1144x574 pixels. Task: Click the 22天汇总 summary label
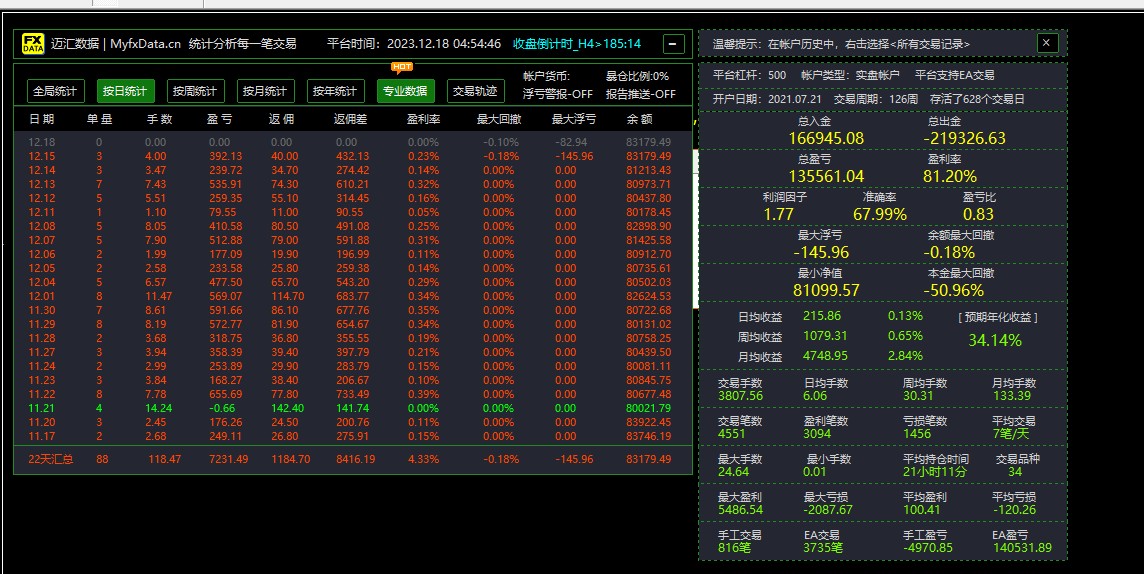click(50, 459)
